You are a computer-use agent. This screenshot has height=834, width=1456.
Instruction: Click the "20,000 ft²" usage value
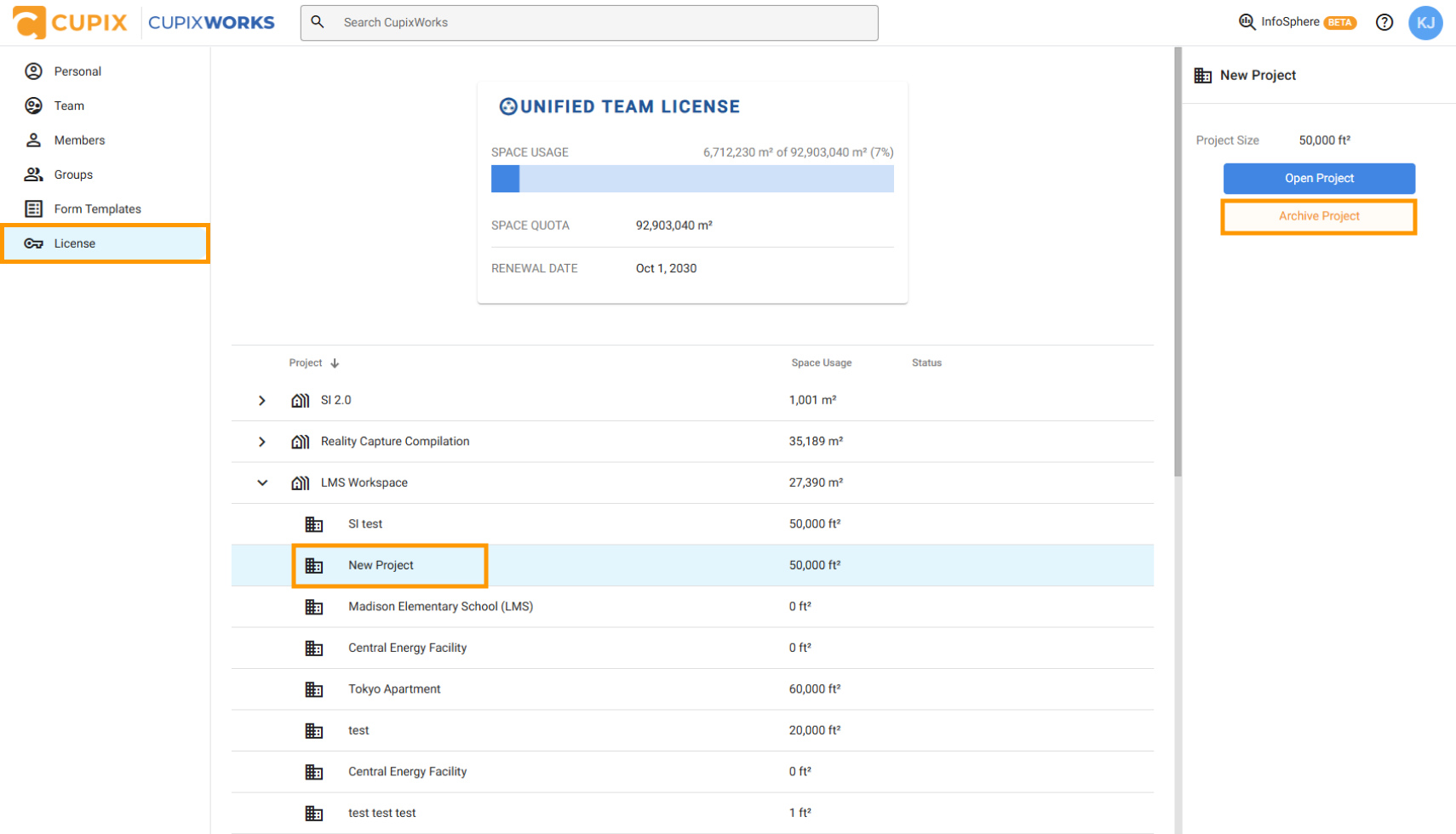pos(815,730)
